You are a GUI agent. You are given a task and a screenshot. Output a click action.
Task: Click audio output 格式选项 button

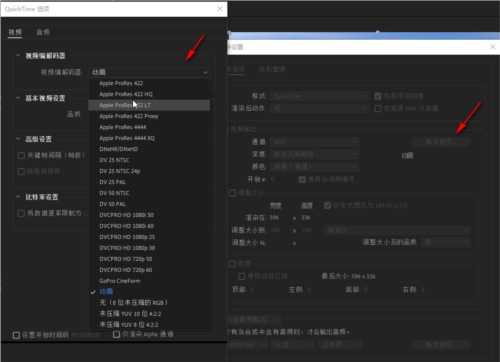(x=441, y=344)
